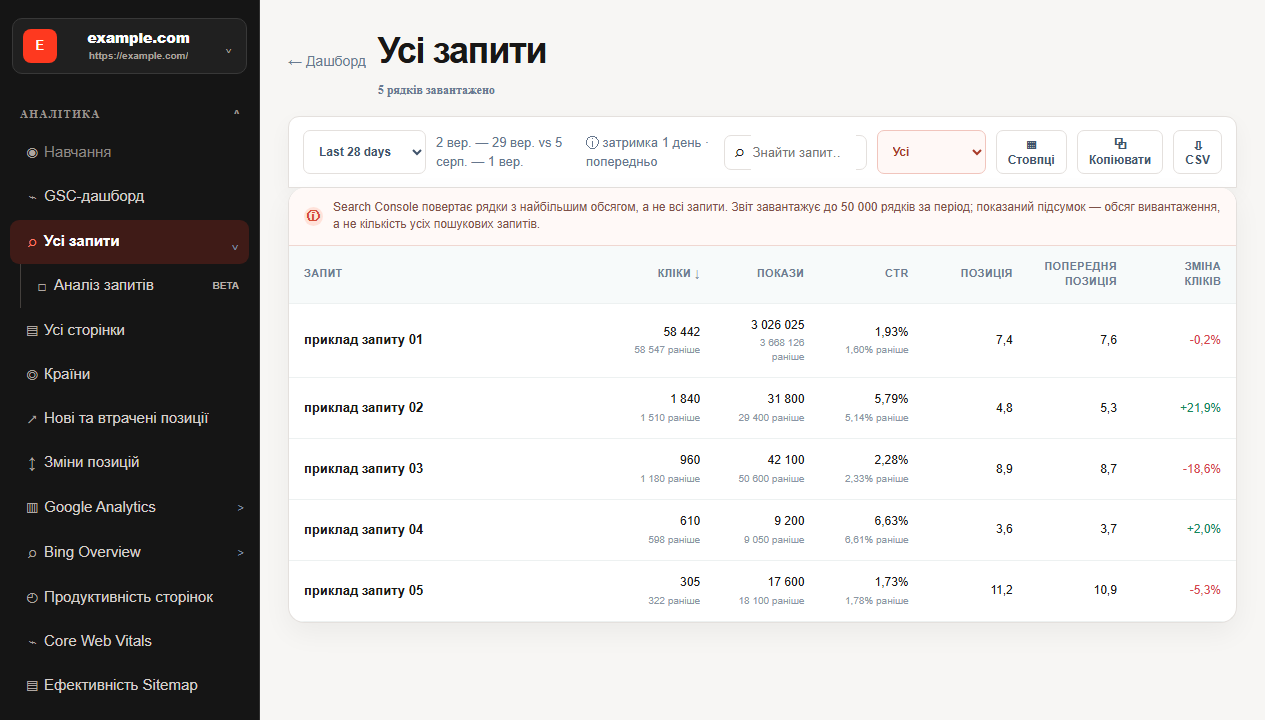Open the Країни report
The height and width of the screenshot is (720, 1265).
coord(130,375)
